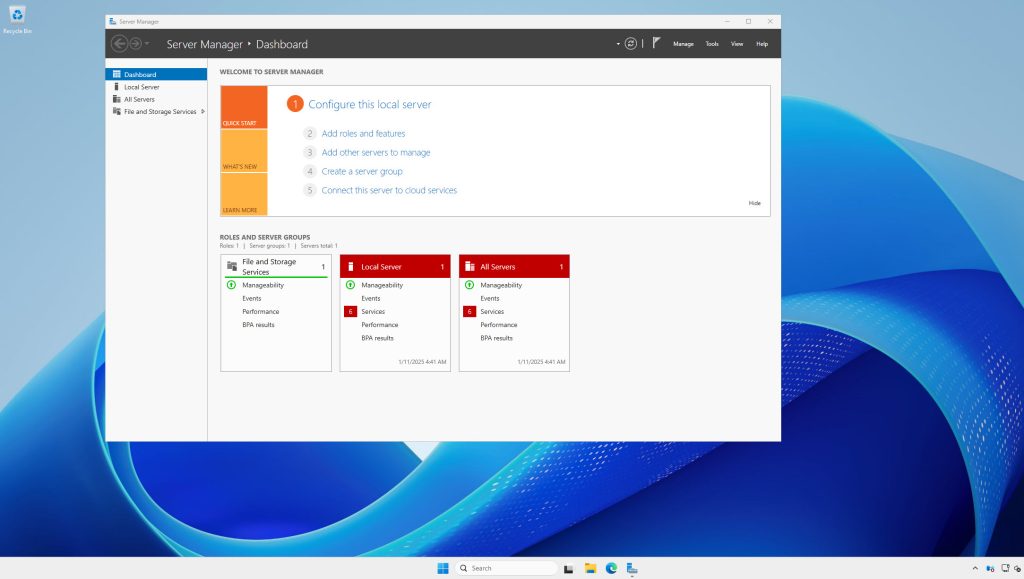Open dropdown arrow left of refresh icon

click(x=618, y=44)
